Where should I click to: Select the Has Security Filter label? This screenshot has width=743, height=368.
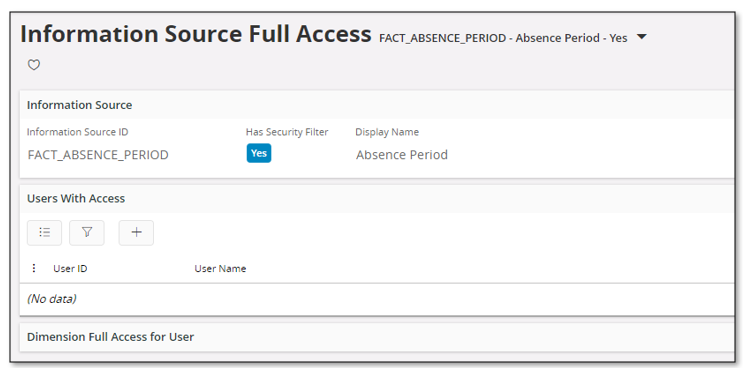click(287, 132)
